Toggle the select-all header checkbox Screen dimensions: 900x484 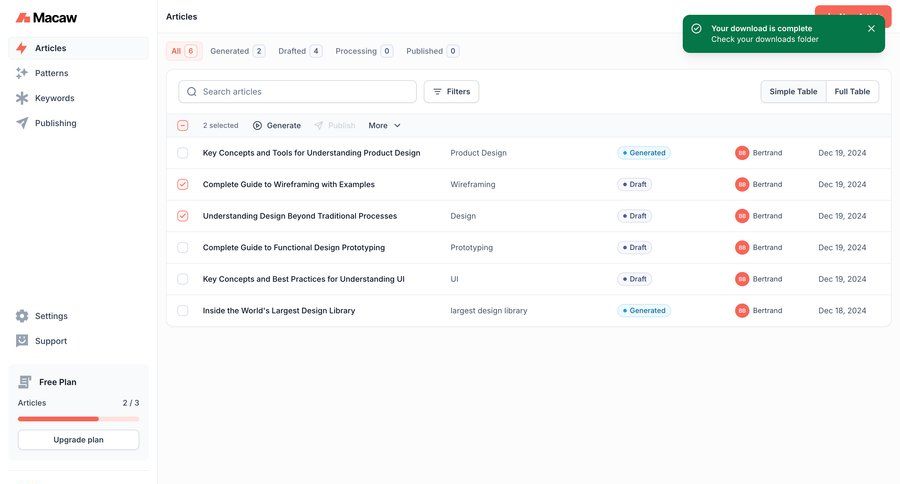click(183, 126)
